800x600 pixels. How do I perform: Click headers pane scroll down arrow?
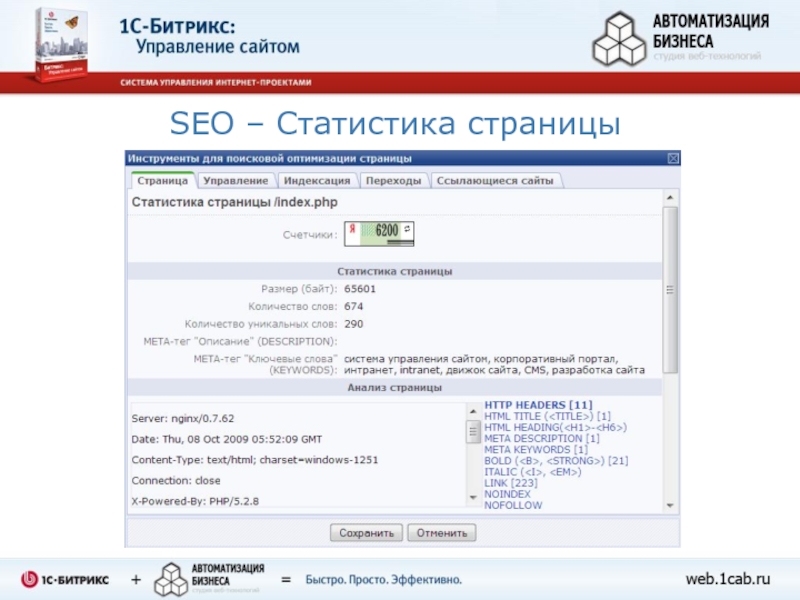[x=473, y=497]
